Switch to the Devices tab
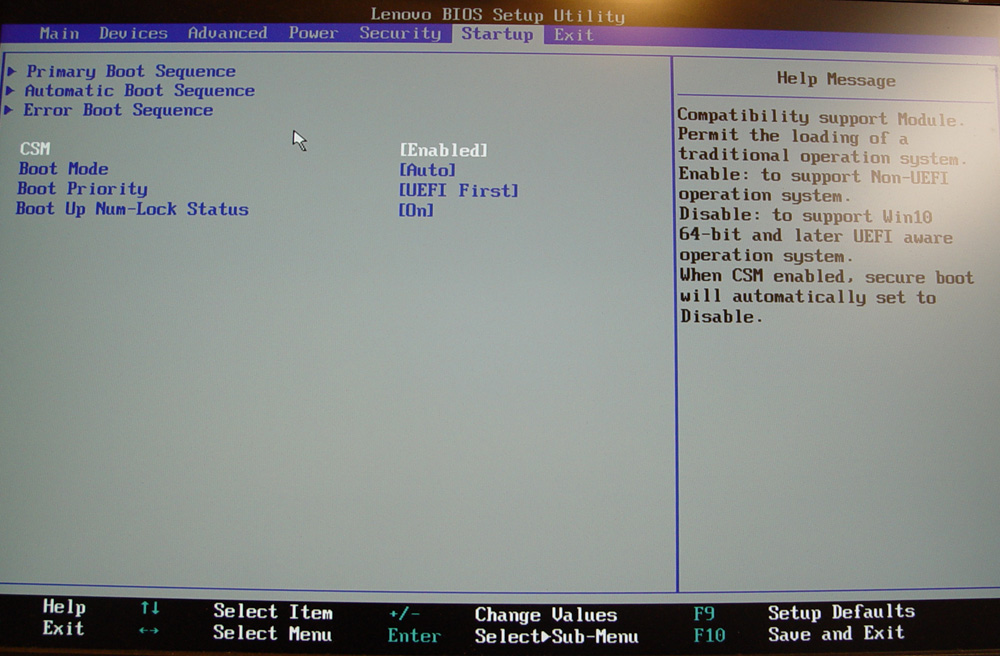 pyautogui.click(x=133, y=33)
